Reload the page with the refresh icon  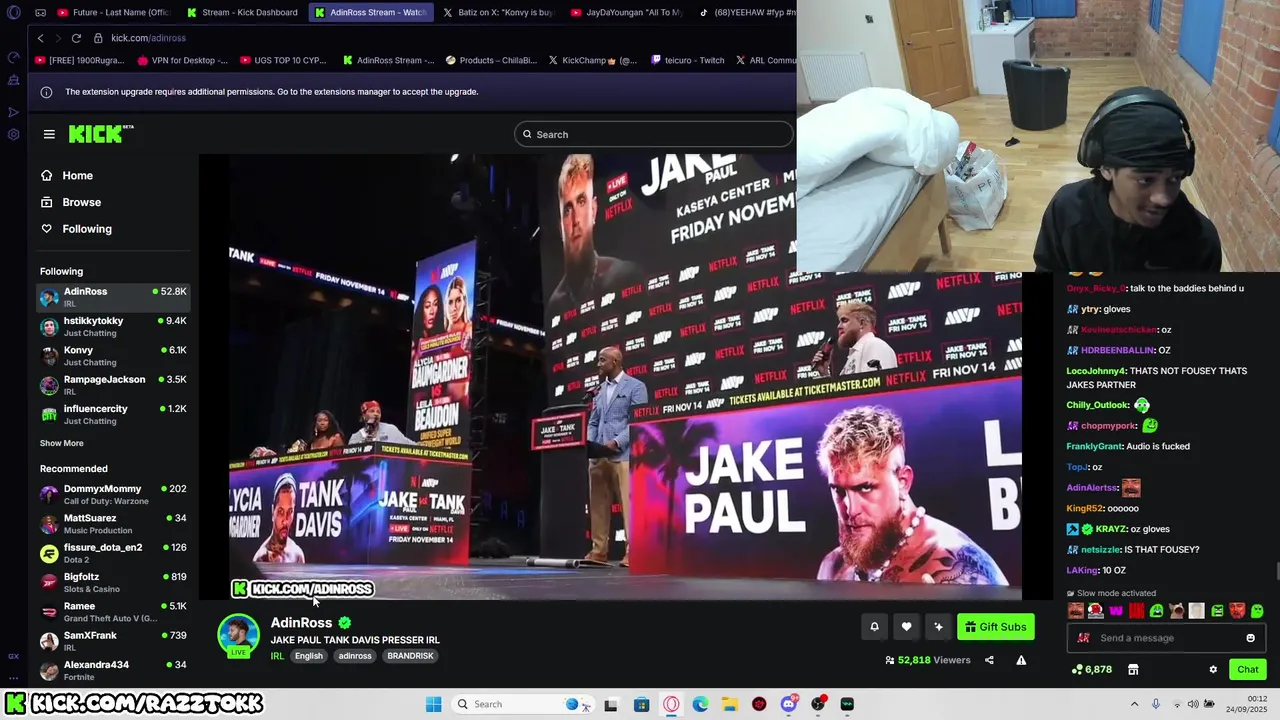pyautogui.click(x=76, y=38)
